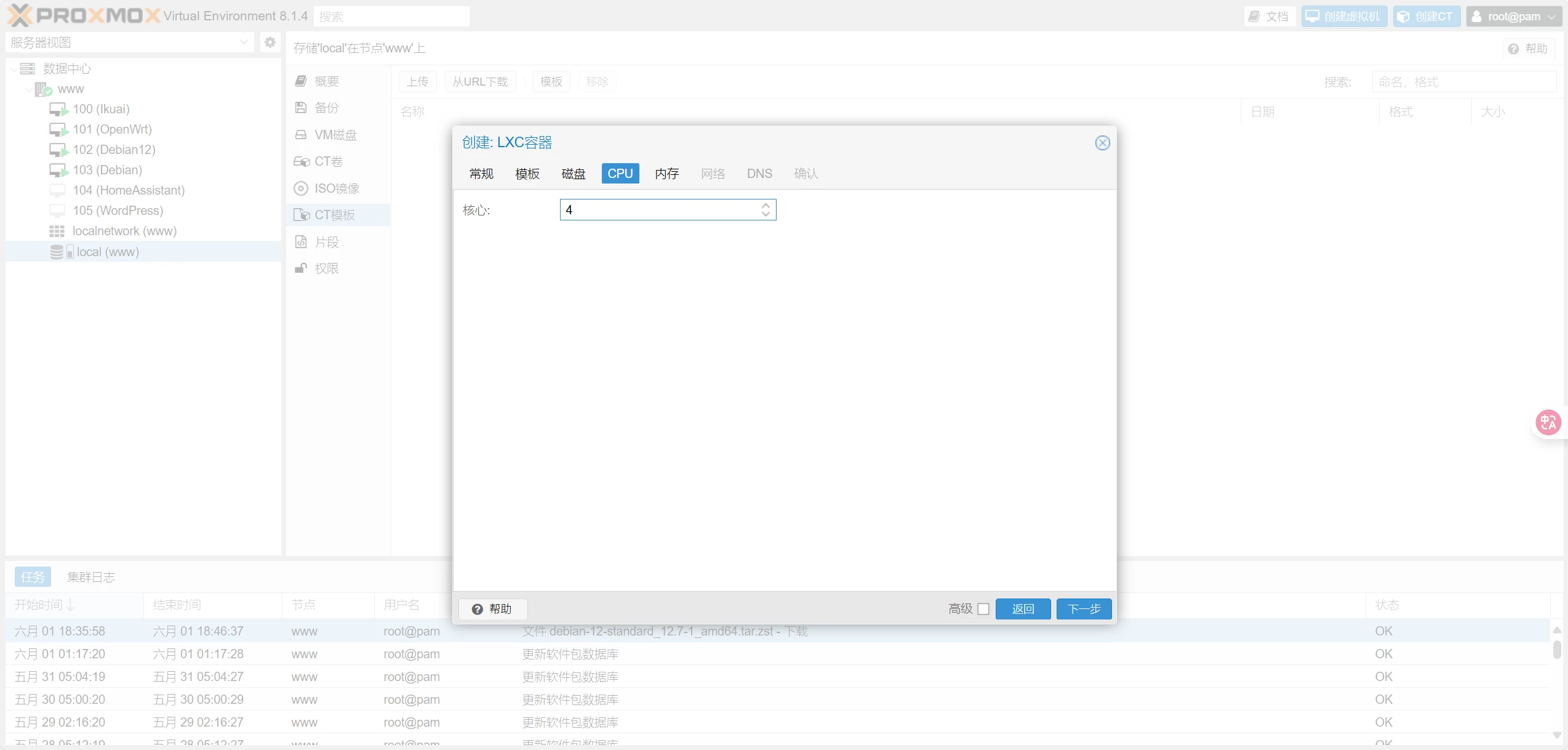Click the server view settings gear
Viewport: 1568px width, 750px height.
tap(270, 42)
